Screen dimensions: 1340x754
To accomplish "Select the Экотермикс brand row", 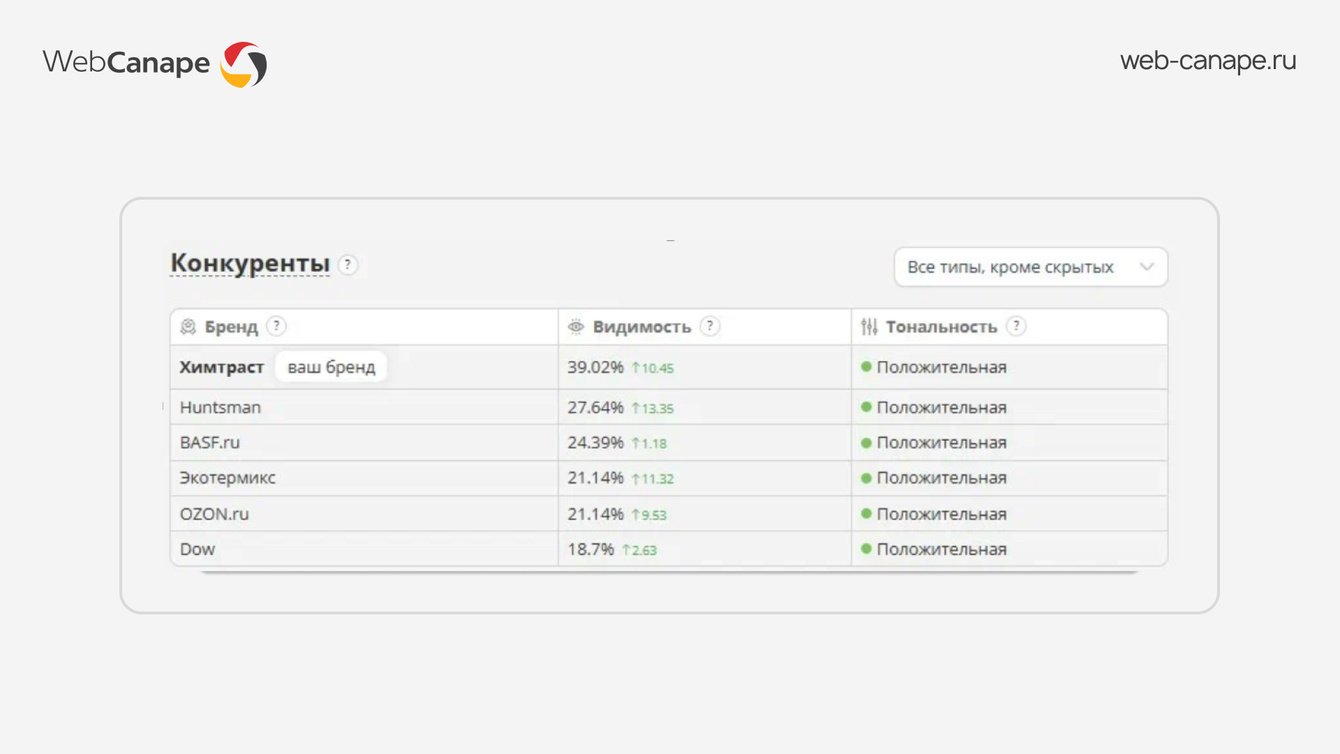I will pyautogui.click(x=669, y=478).
